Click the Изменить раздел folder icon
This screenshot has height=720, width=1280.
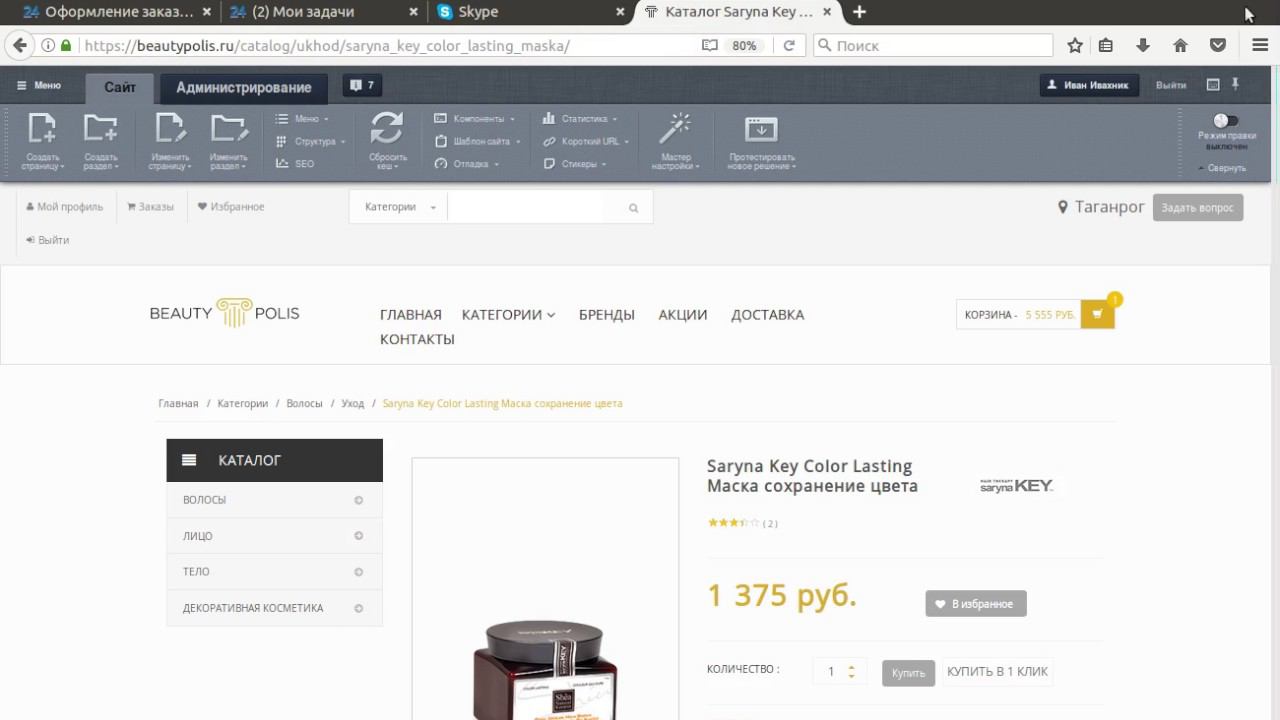pos(229,129)
